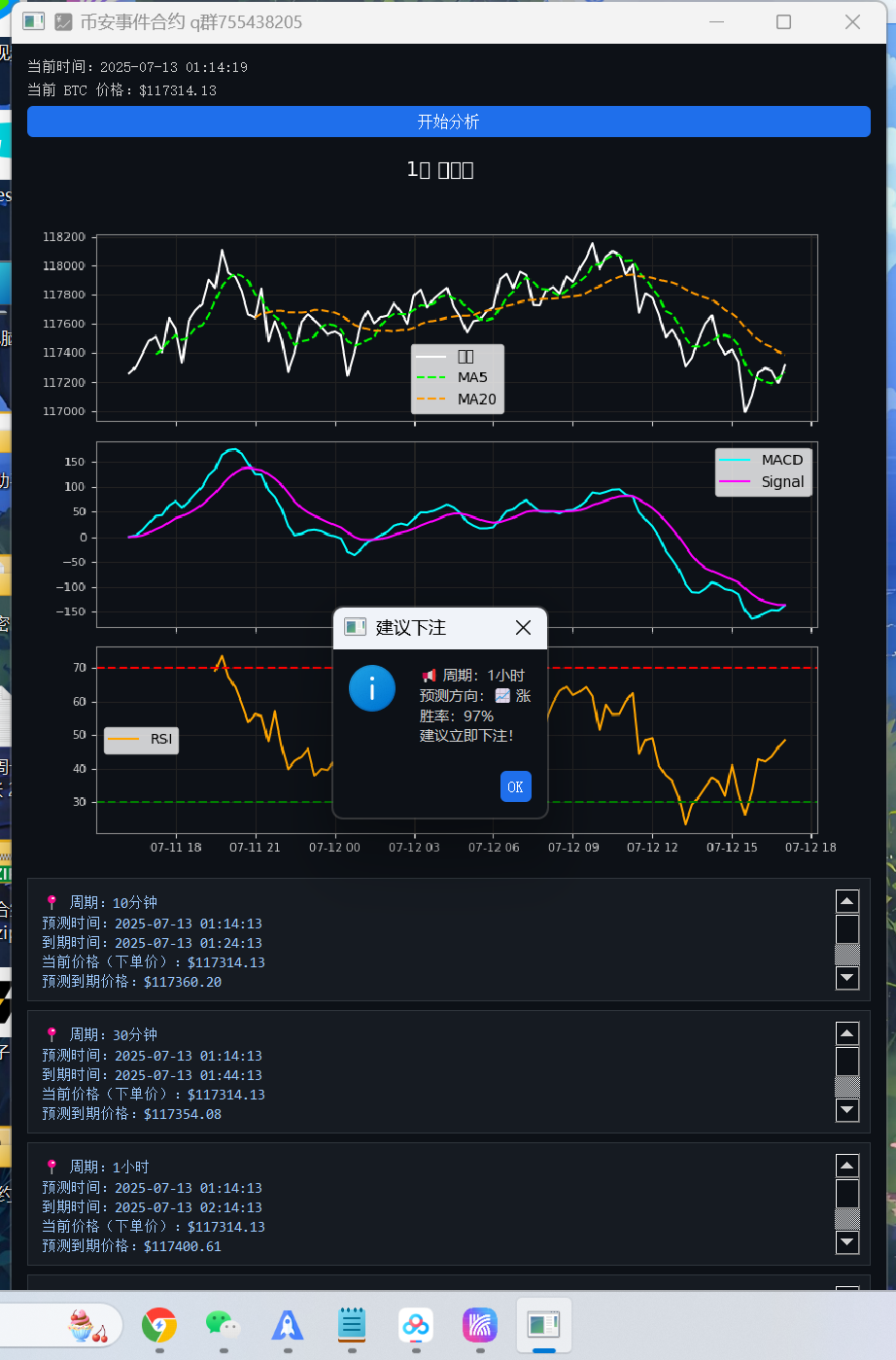Open the purple striped app in taskbar
Image resolution: width=896 pixels, height=1360 pixels.
click(x=479, y=1324)
